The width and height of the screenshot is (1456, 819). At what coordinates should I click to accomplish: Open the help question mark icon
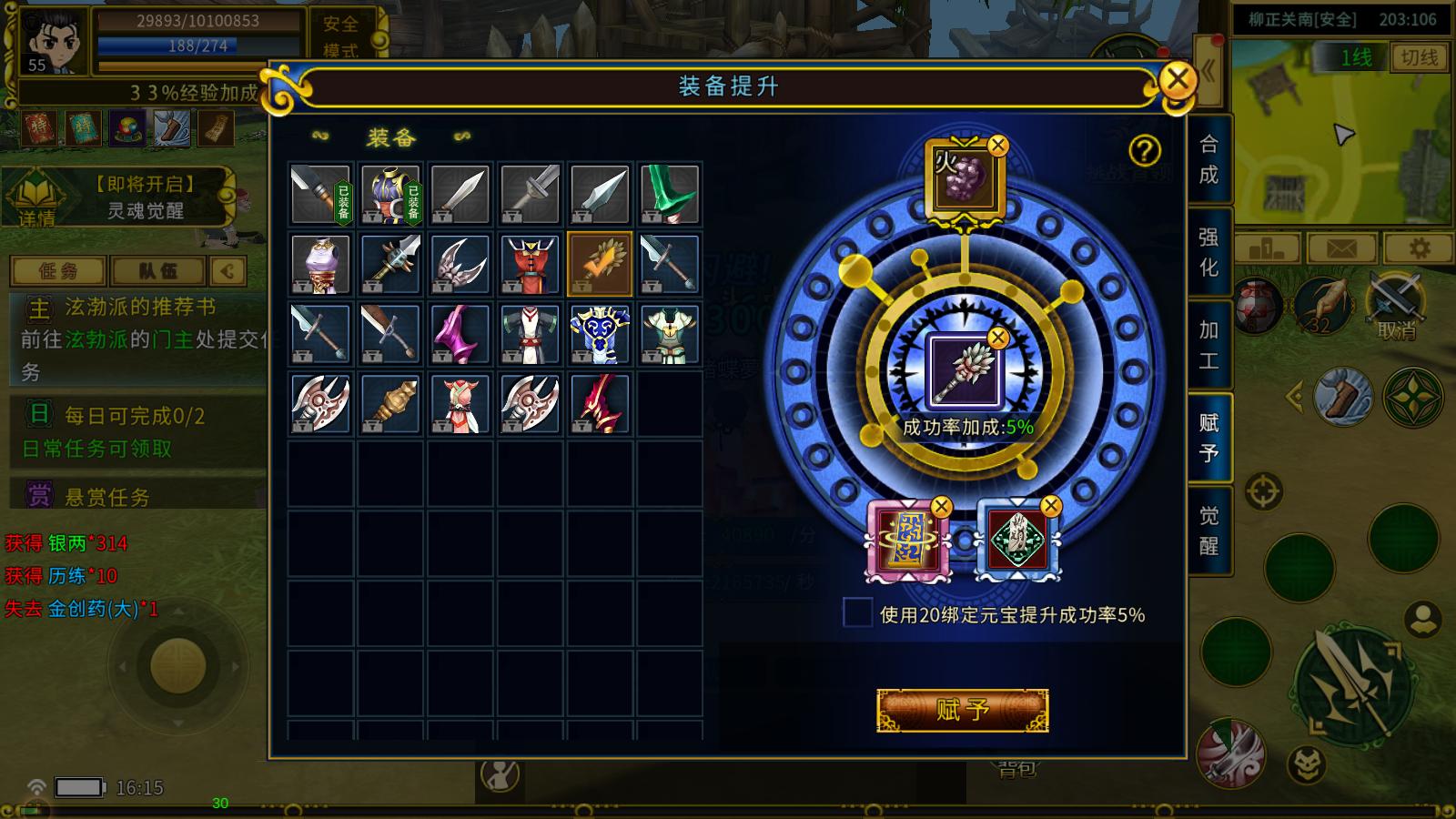(x=1144, y=150)
